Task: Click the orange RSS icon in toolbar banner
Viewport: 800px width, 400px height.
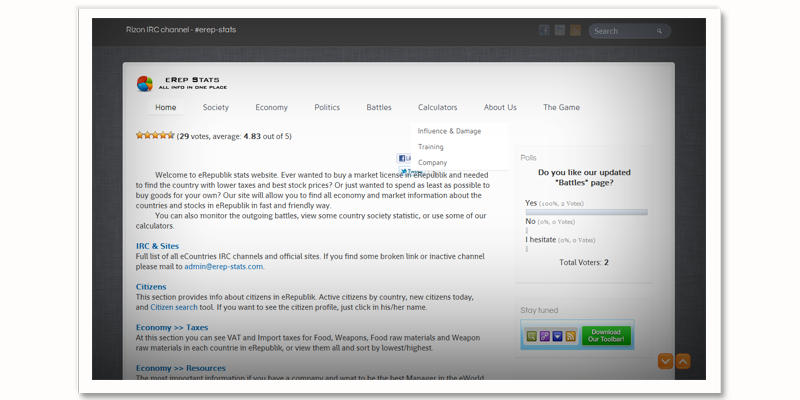Action: pos(571,336)
